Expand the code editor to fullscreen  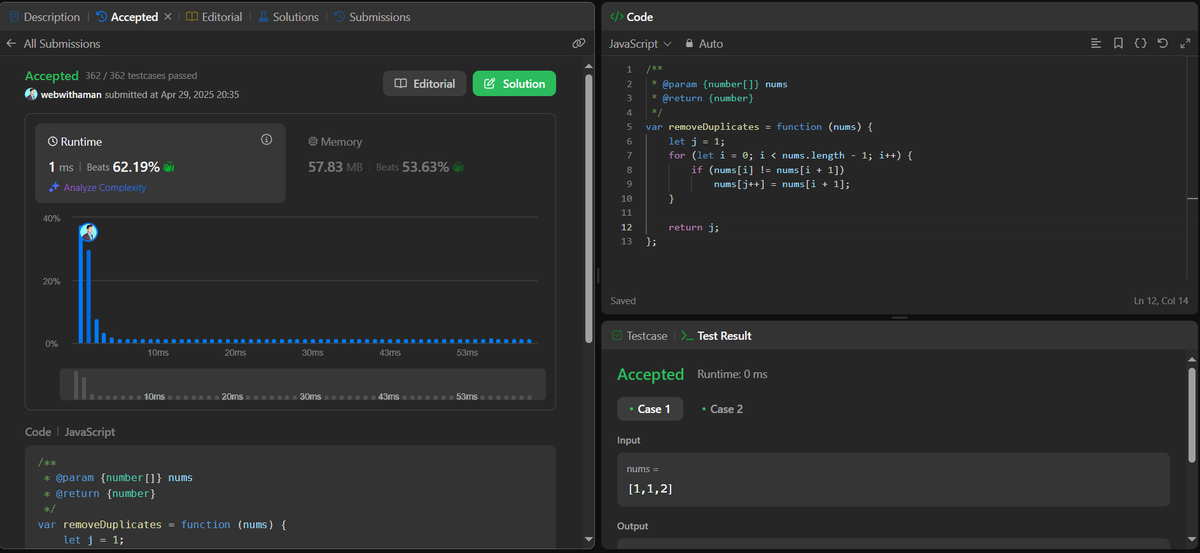click(x=1184, y=43)
